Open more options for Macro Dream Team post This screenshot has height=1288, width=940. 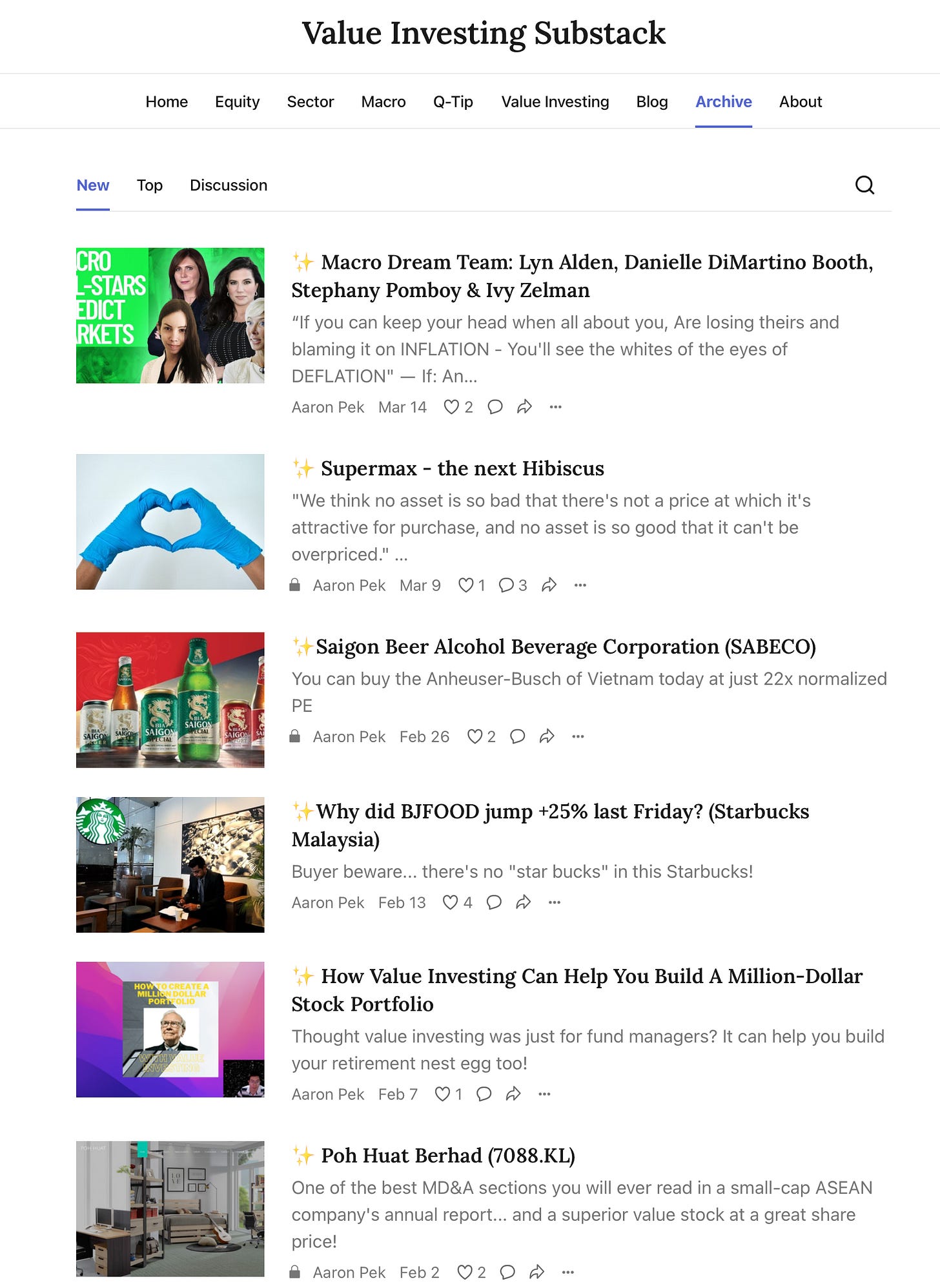[x=556, y=407]
